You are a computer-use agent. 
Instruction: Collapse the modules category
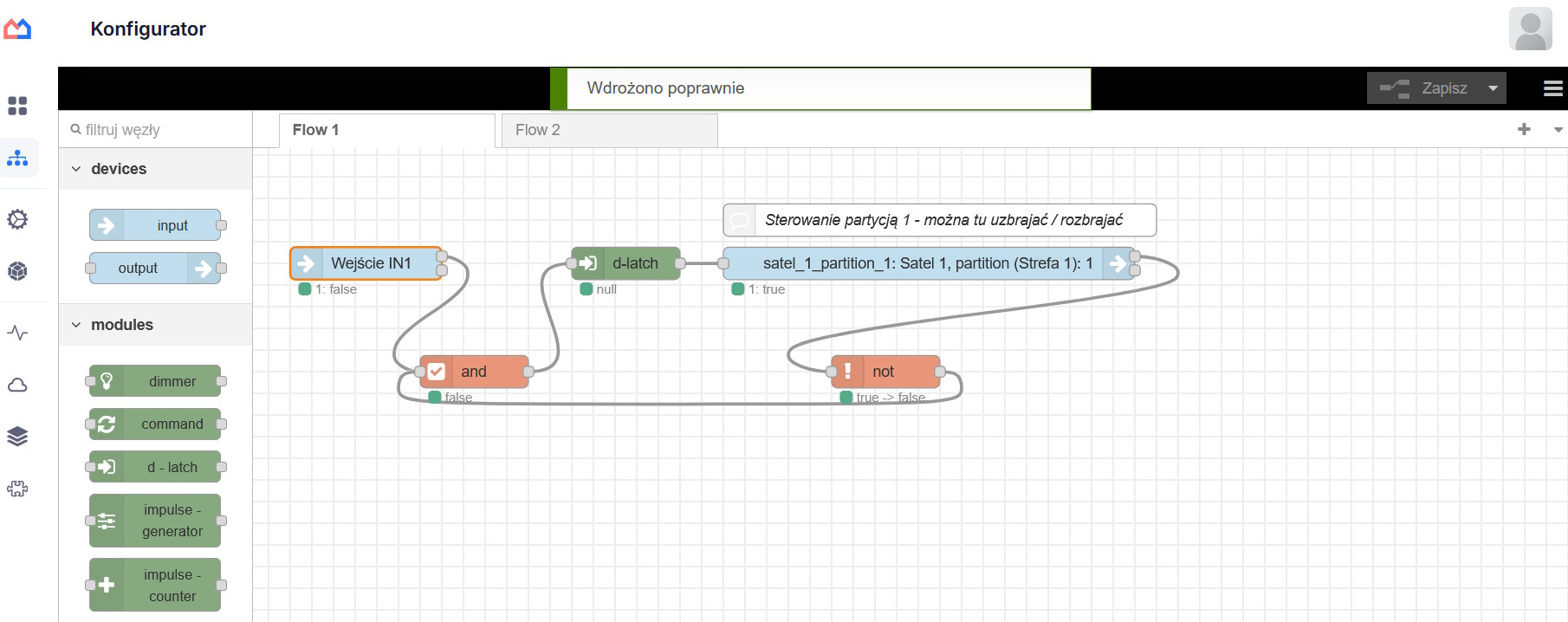click(x=155, y=325)
